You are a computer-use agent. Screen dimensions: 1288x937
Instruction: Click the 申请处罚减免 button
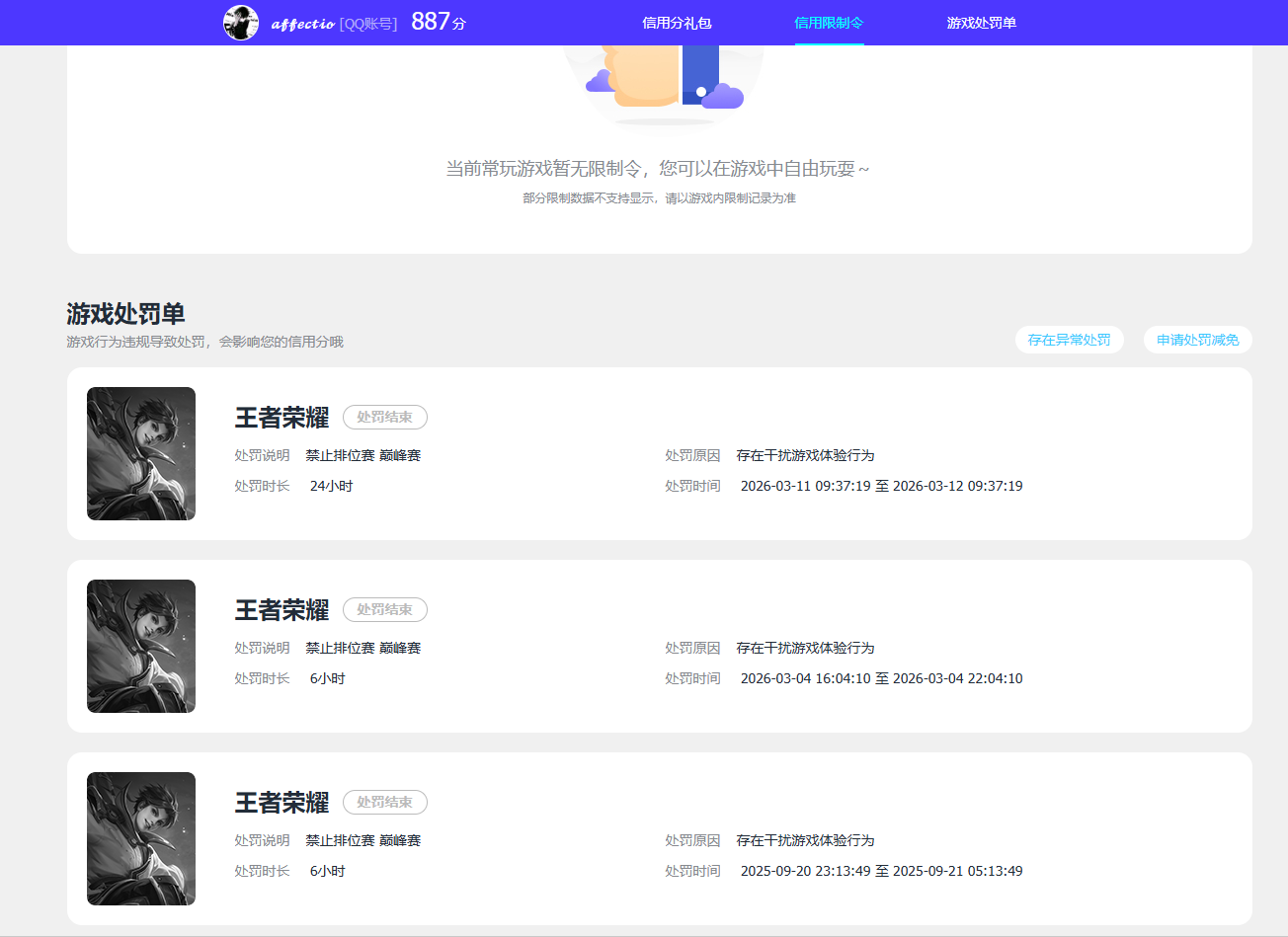1197,340
